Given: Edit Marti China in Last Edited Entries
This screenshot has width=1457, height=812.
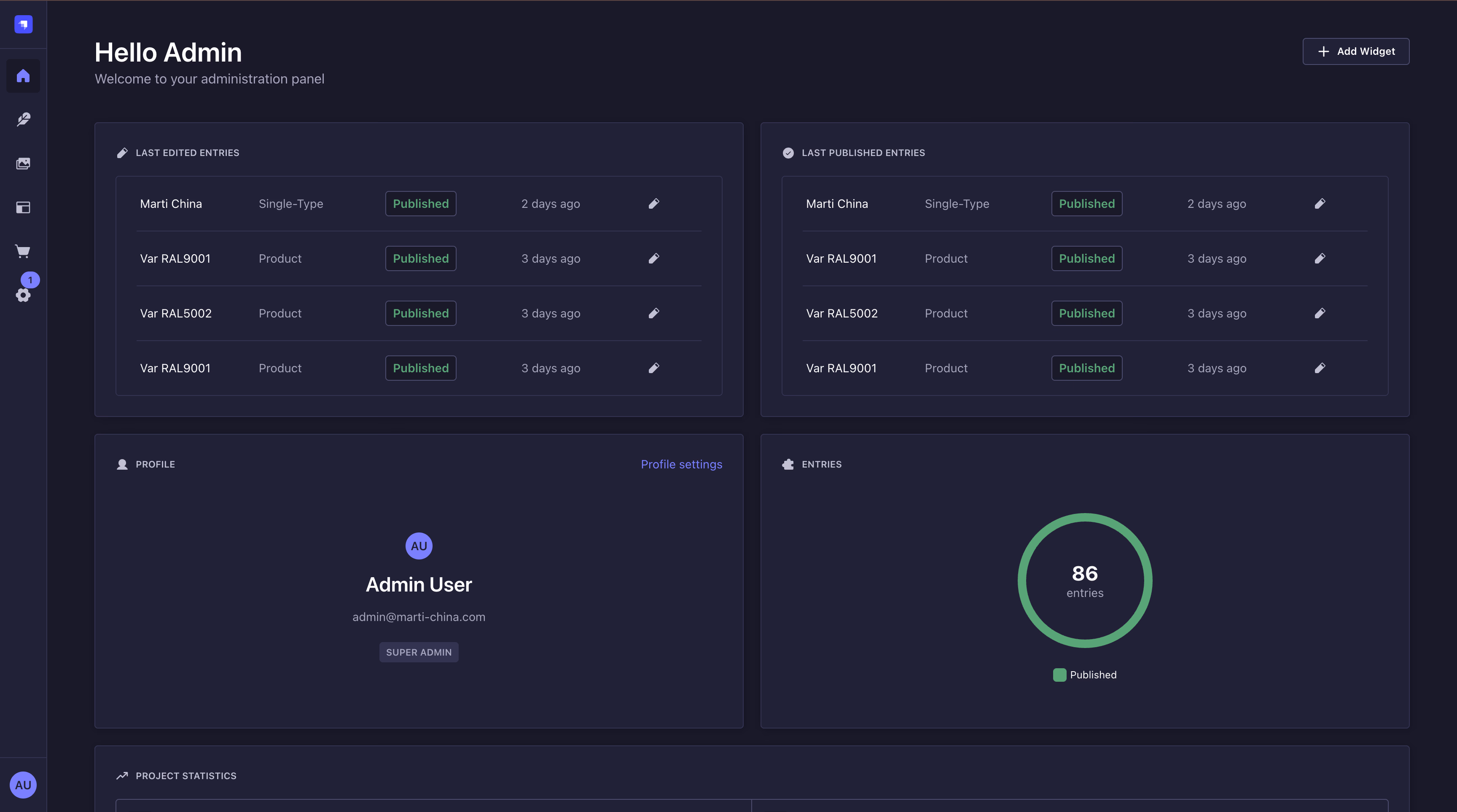Looking at the screenshot, I should [x=654, y=204].
